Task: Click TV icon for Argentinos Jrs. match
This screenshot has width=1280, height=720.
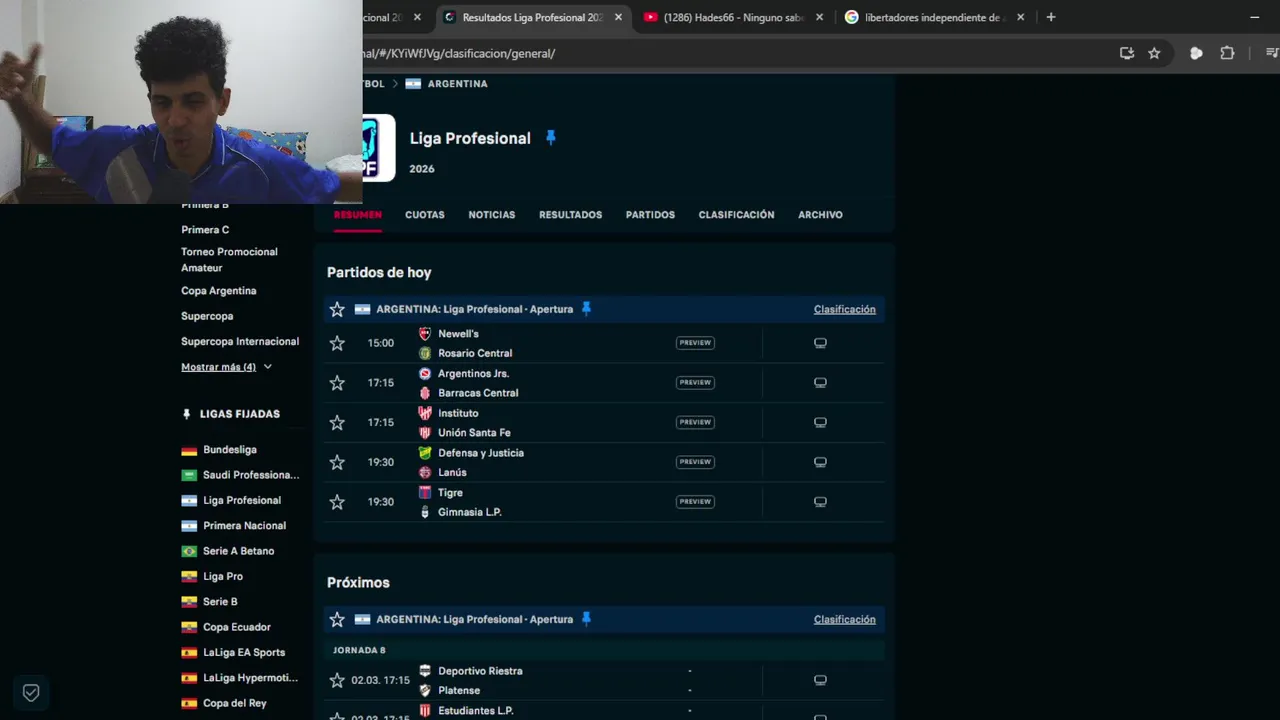Action: click(820, 382)
